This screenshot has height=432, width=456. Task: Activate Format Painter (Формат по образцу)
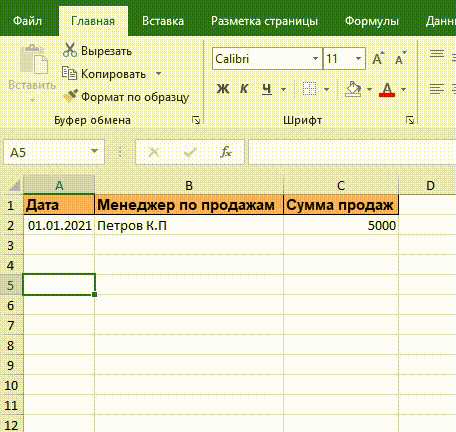(x=126, y=97)
